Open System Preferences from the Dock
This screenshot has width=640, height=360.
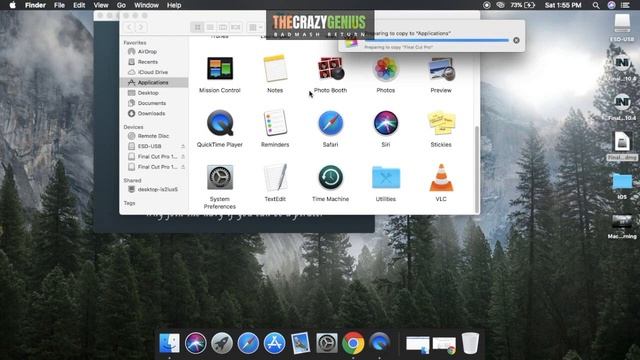pyautogui.click(x=327, y=343)
